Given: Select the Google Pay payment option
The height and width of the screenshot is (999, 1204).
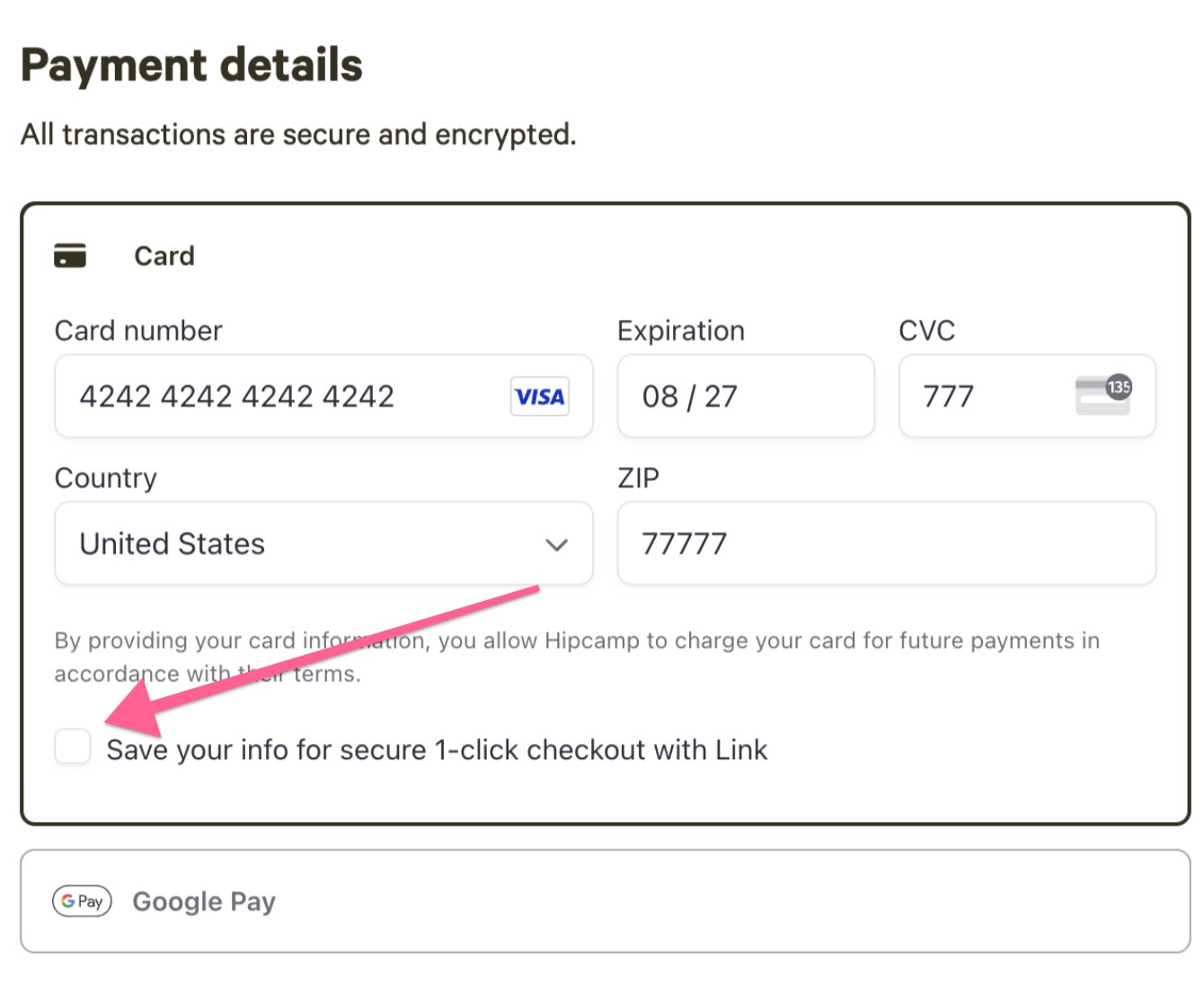Looking at the screenshot, I should pyautogui.click(x=606, y=901).
